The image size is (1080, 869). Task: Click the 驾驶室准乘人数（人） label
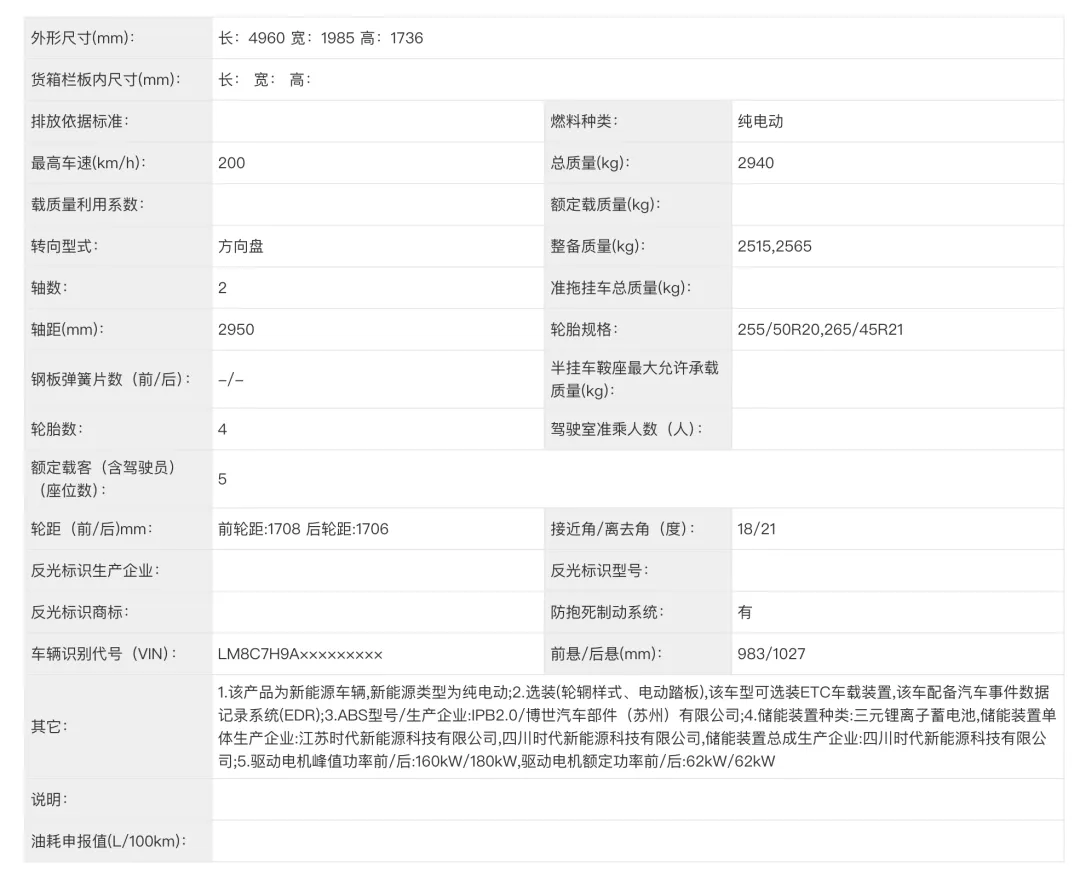(x=626, y=429)
